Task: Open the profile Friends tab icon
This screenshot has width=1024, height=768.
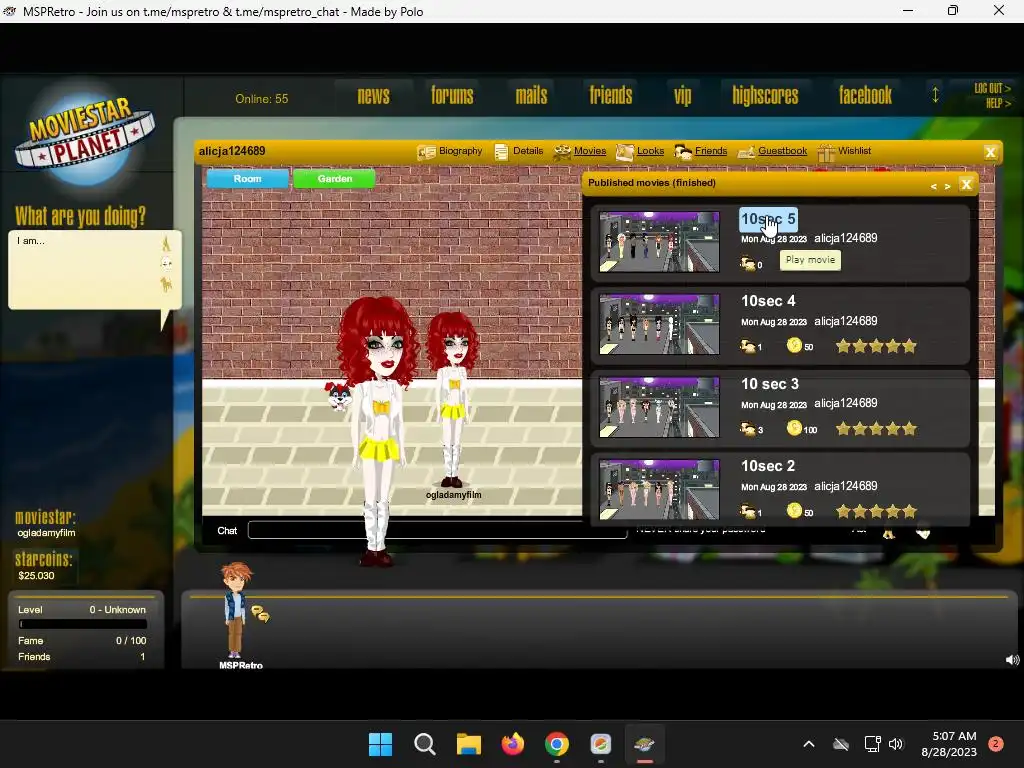Action: coord(683,152)
